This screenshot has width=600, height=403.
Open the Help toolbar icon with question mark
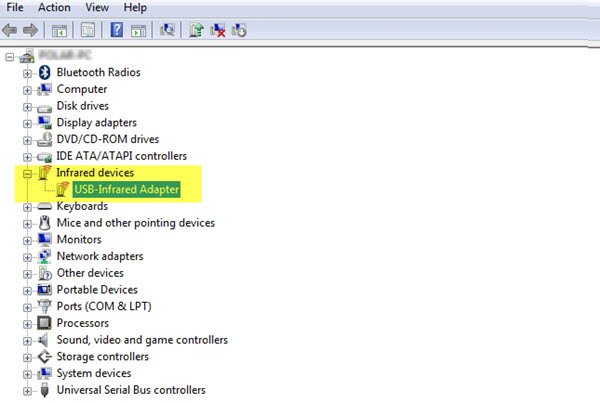[x=117, y=30]
